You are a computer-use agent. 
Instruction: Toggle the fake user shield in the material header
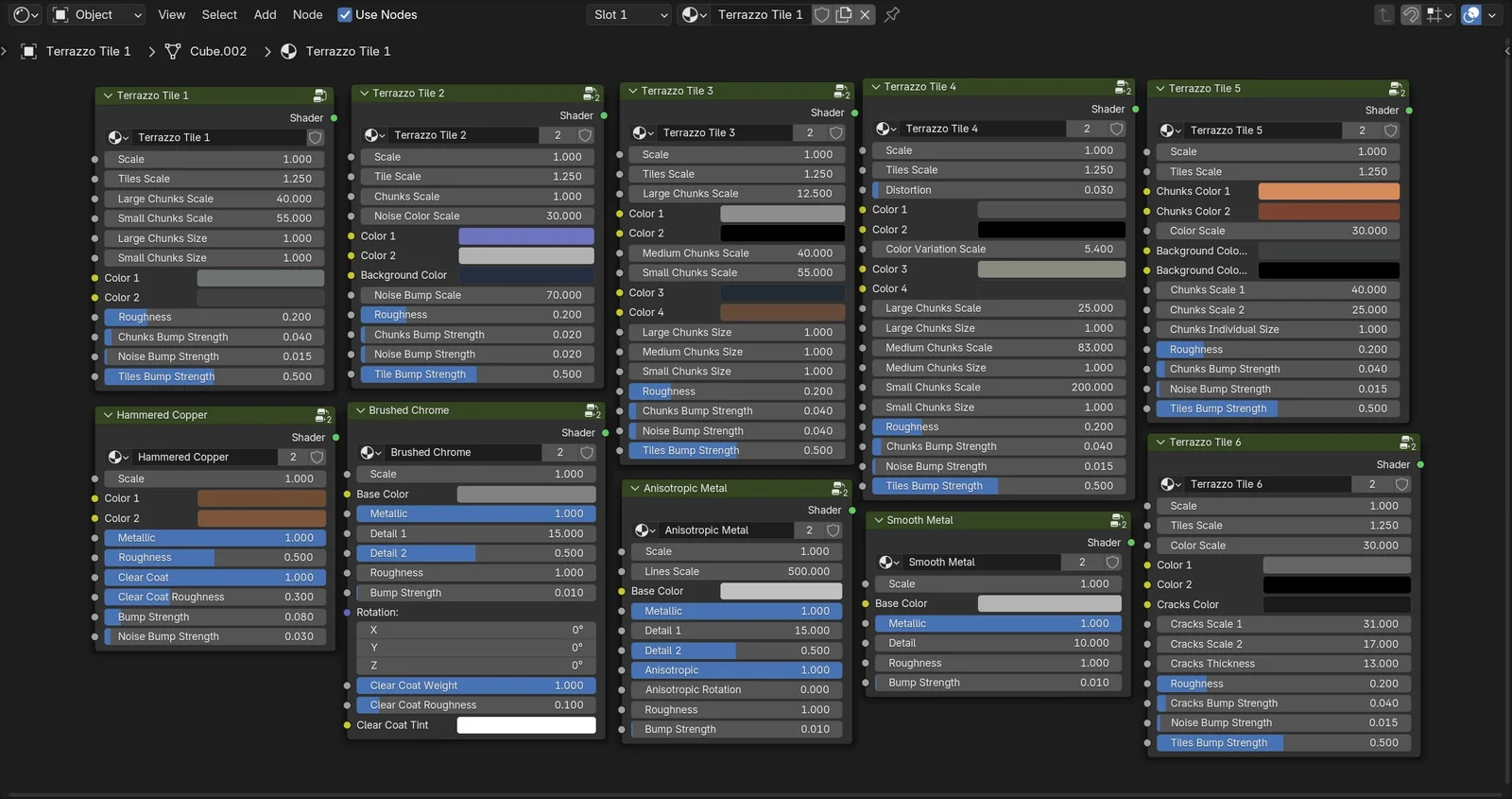point(822,14)
